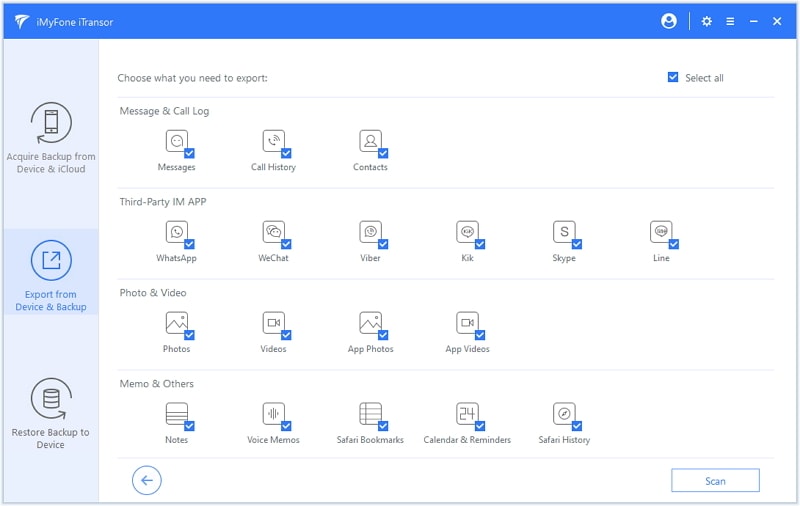The height and width of the screenshot is (506, 800).
Task: Click the Voice Memos icon
Action: click(273, 414)
